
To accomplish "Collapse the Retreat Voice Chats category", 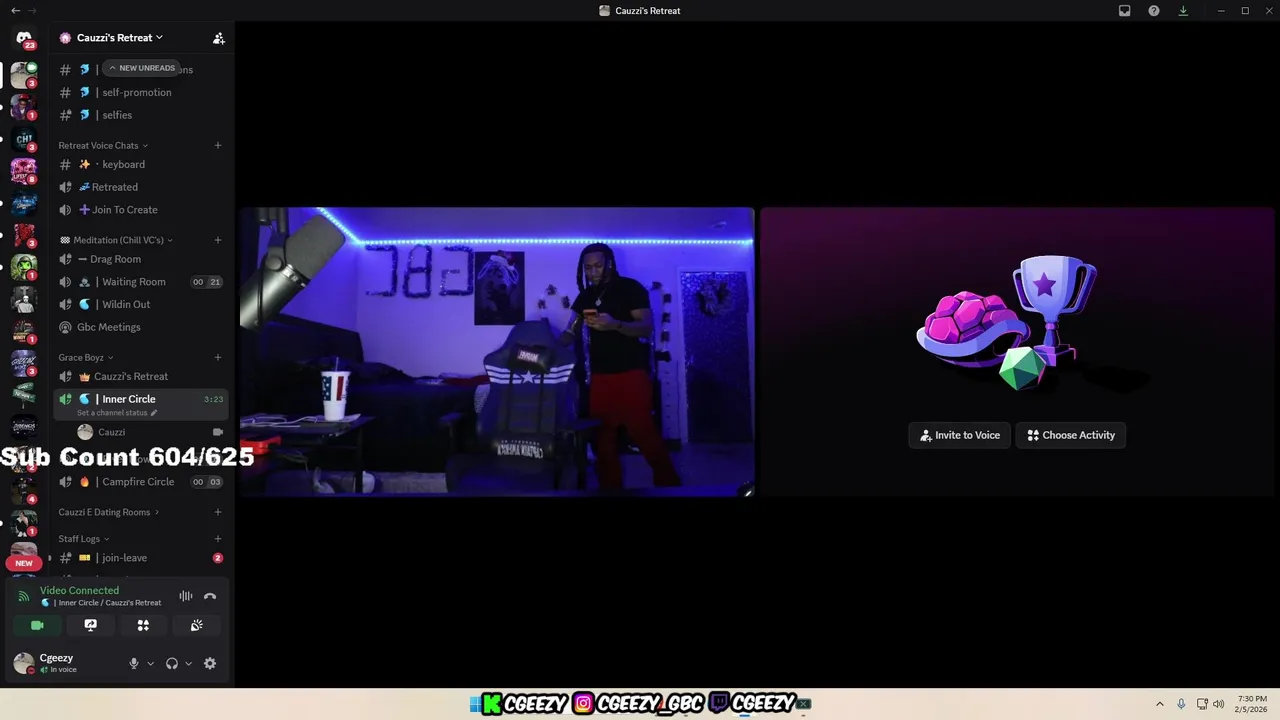I will coord(103,146).
